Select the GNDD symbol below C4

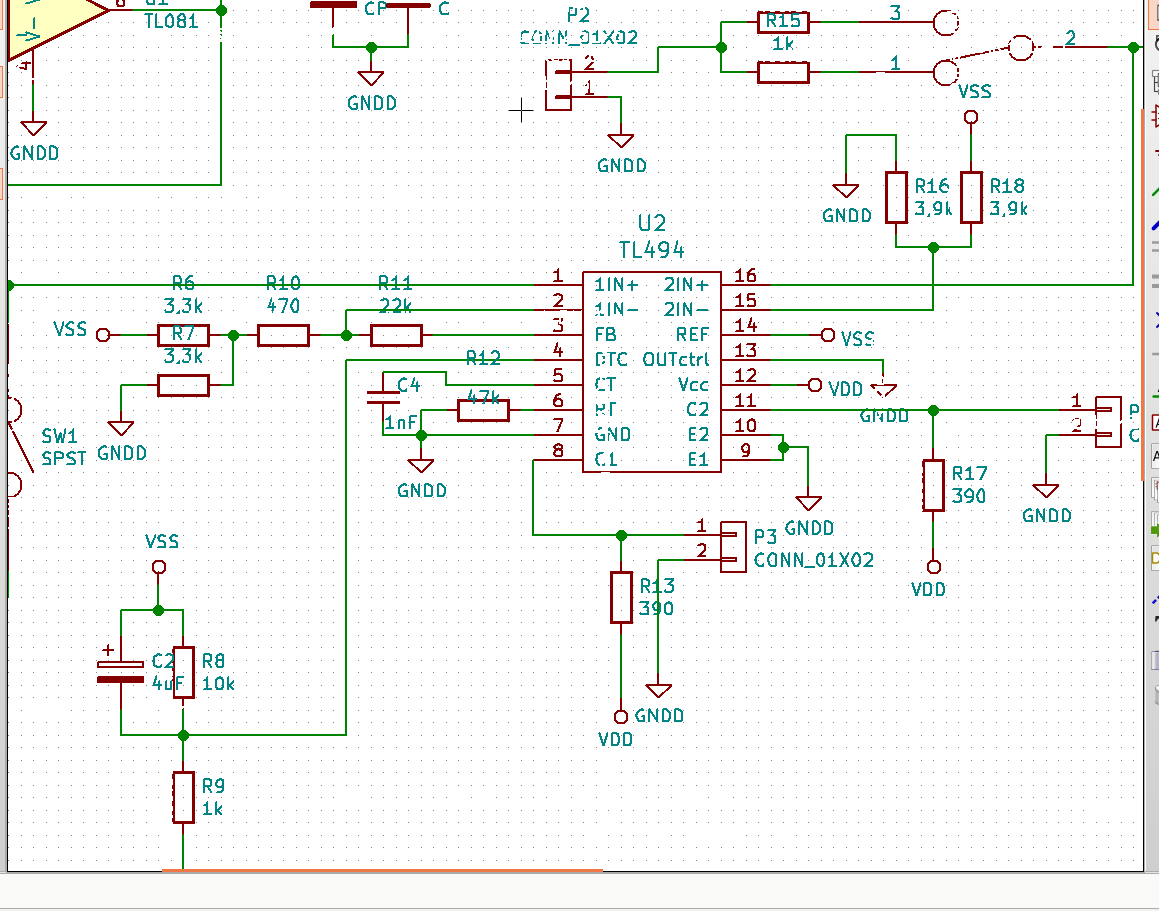tap(421, 466)
